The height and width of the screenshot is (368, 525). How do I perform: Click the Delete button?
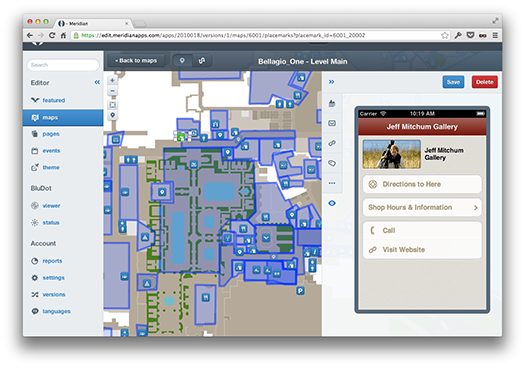pos(484,82)
